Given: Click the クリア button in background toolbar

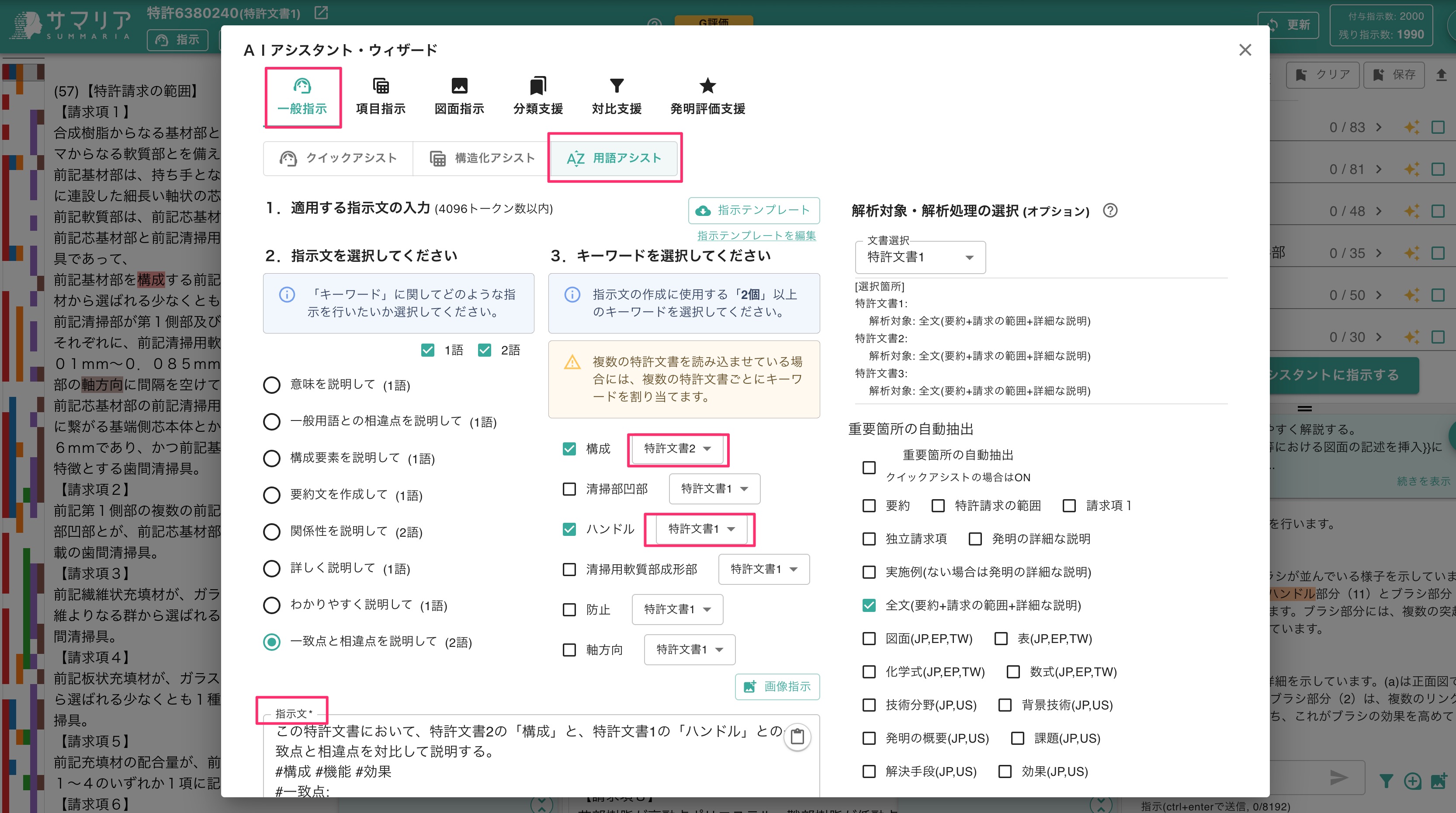Looking at the screenshot, I should (1323, 75).
